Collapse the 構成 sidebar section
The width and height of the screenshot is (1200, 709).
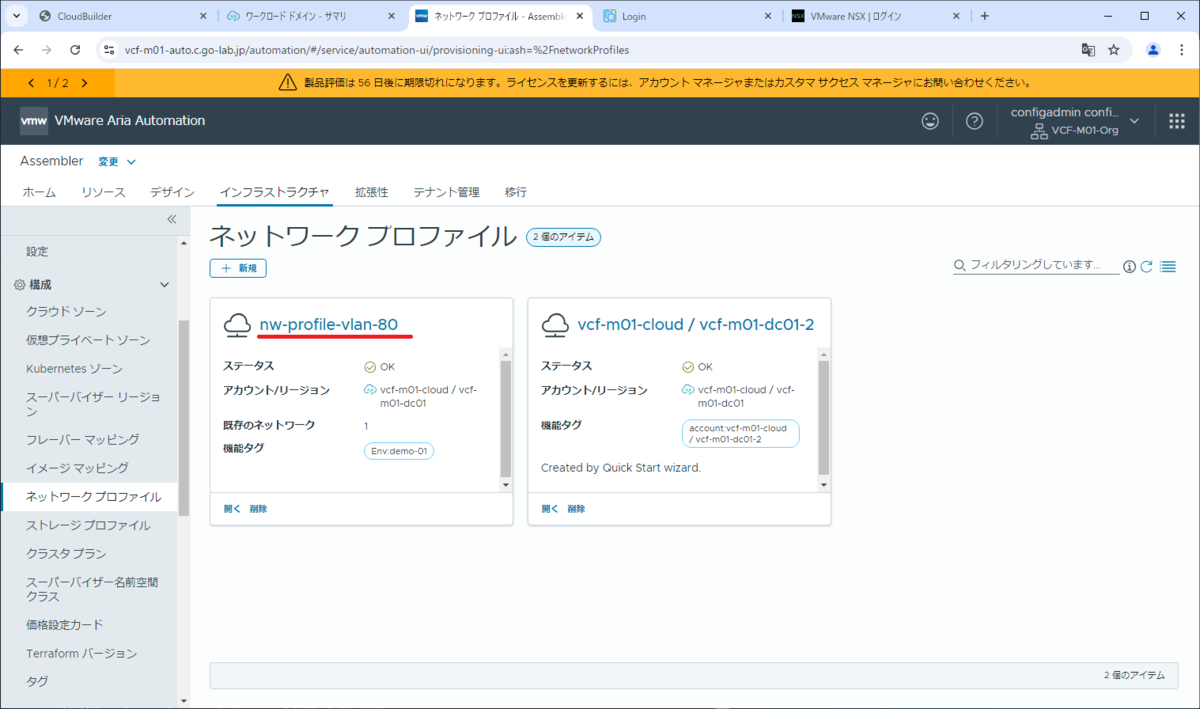click(165, 285)
